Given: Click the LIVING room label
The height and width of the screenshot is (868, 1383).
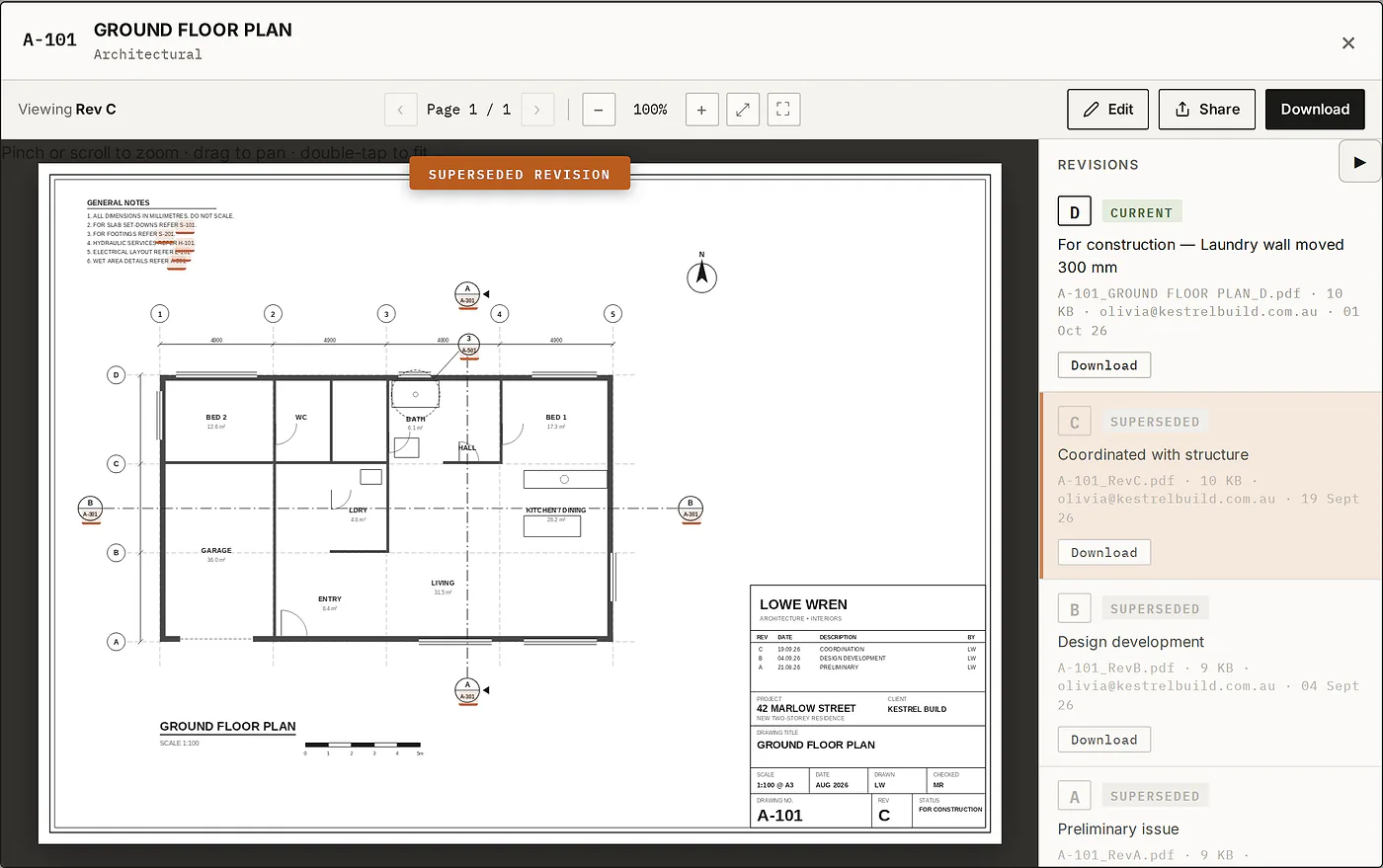Looking at the screenshot, I should tap(443, 584).
